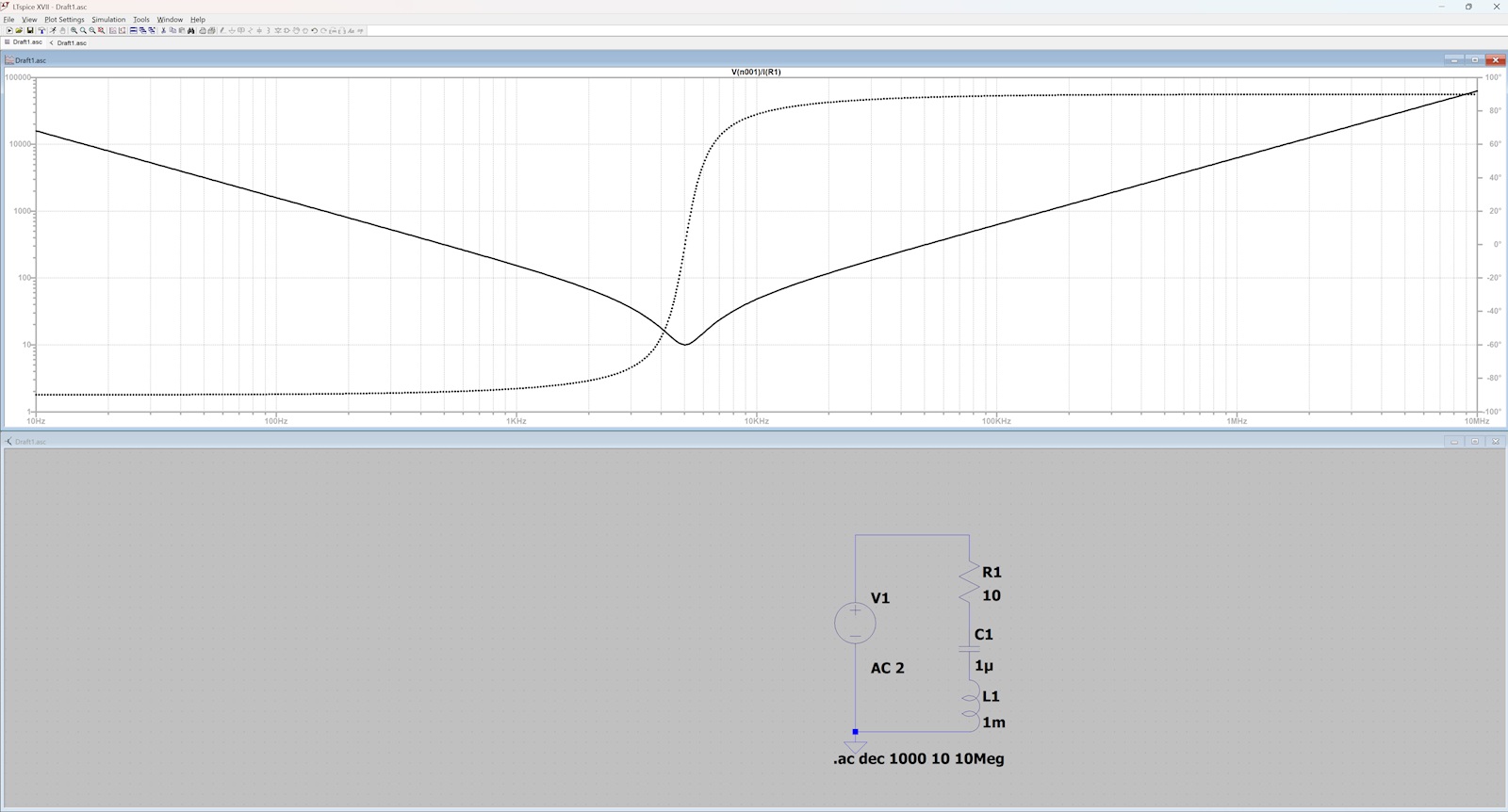Save the schematic with the floppy disk icon

coord(30,30)
